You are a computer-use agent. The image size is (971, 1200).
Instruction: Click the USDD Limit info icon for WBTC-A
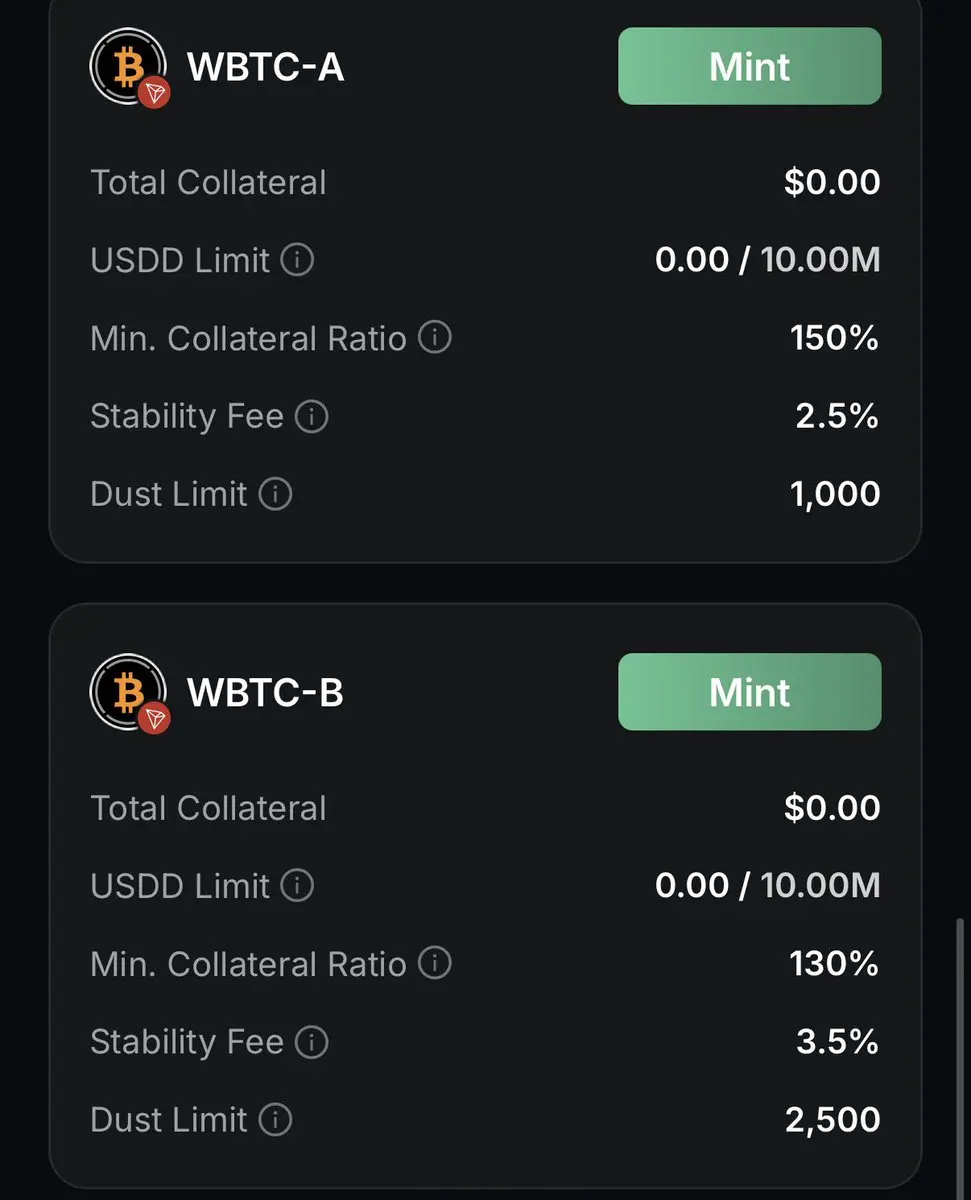[x=297, y=261]
